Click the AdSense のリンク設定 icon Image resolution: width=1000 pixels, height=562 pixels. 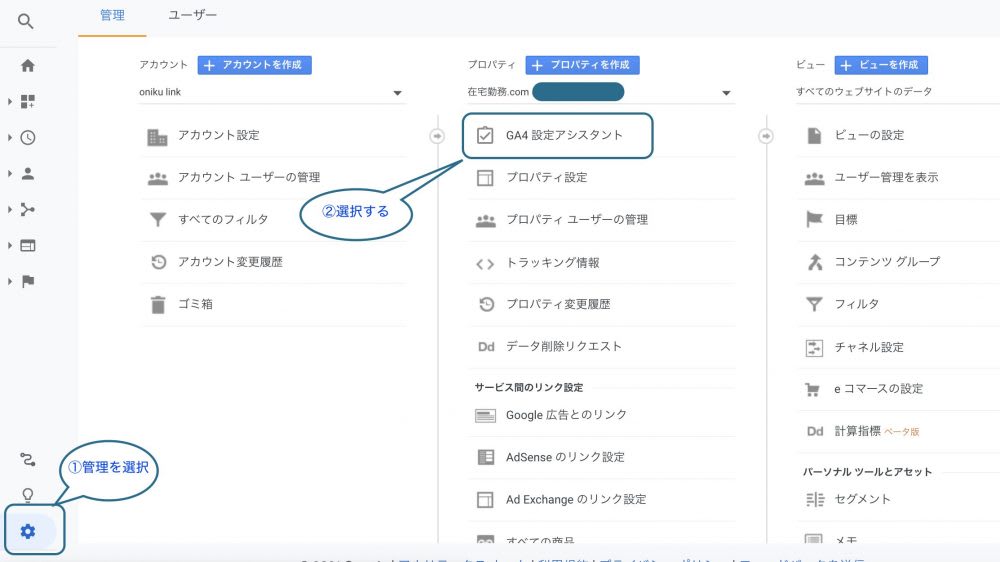pyautogui.click(x=485, y=457)
